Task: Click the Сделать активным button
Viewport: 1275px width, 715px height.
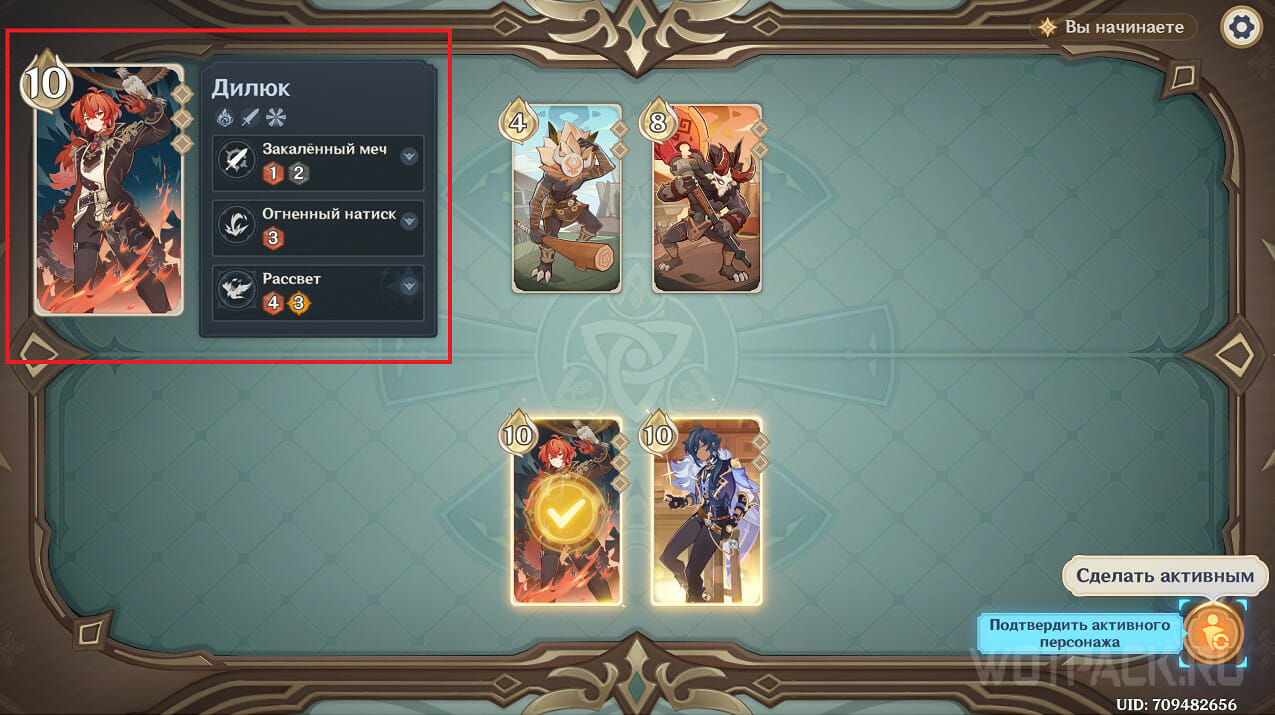Action: (x=1164, y=576)
